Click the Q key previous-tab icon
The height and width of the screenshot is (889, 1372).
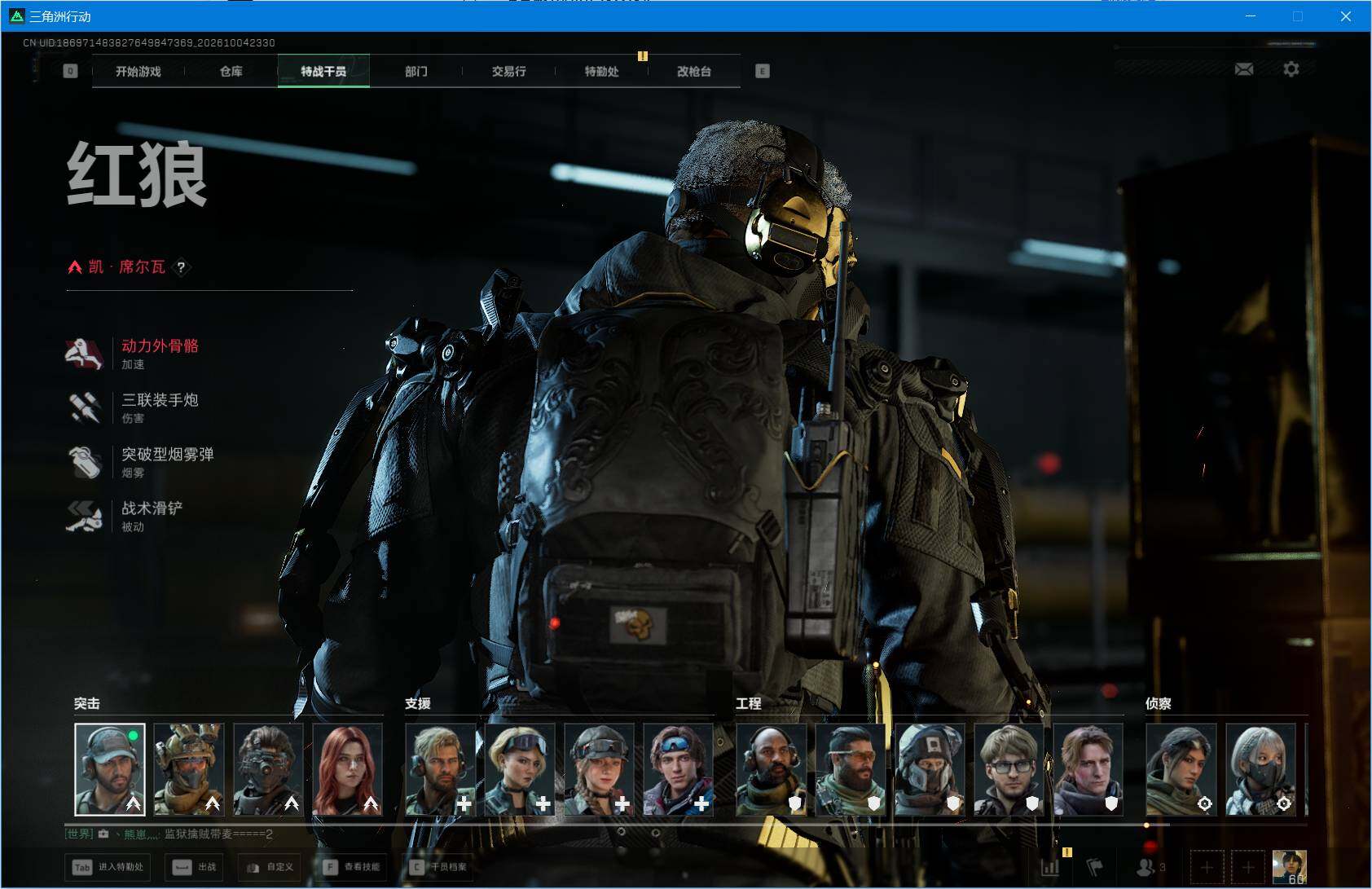70,71
